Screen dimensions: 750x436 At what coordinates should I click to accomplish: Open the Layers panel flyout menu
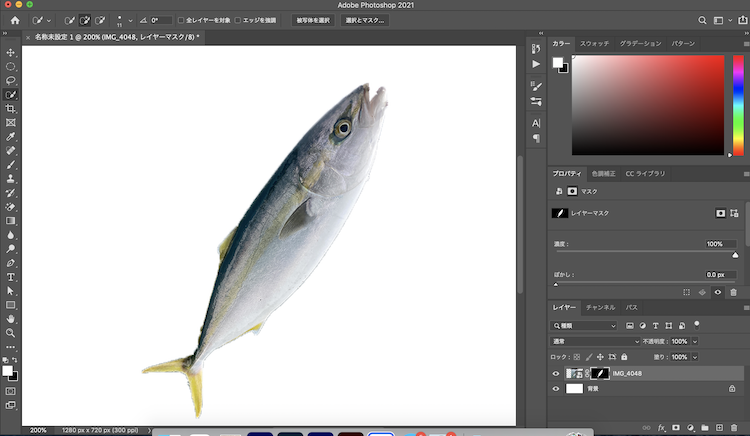pos(746,308)
